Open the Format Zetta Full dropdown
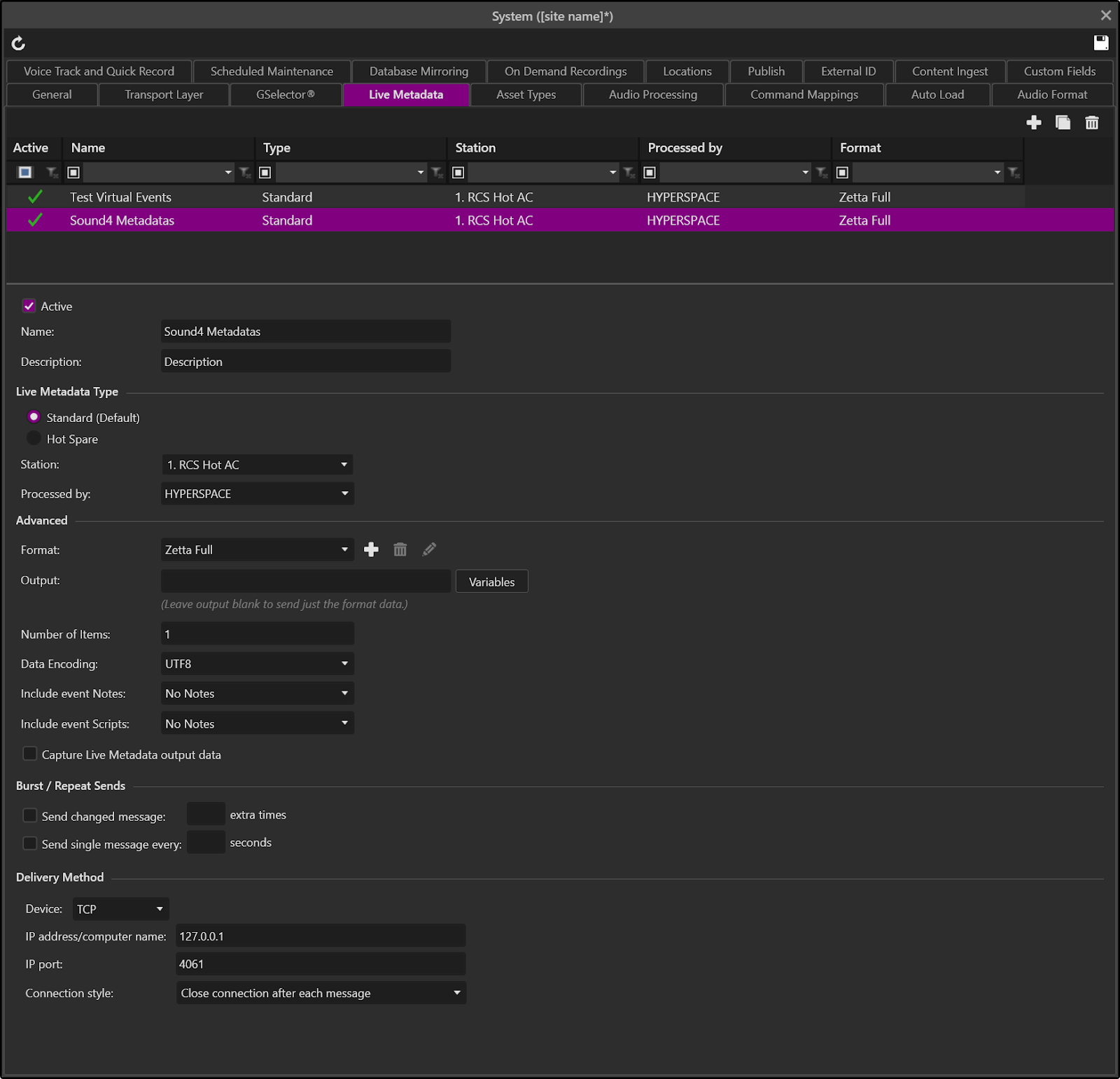1120x1079 pixels. 257,550
